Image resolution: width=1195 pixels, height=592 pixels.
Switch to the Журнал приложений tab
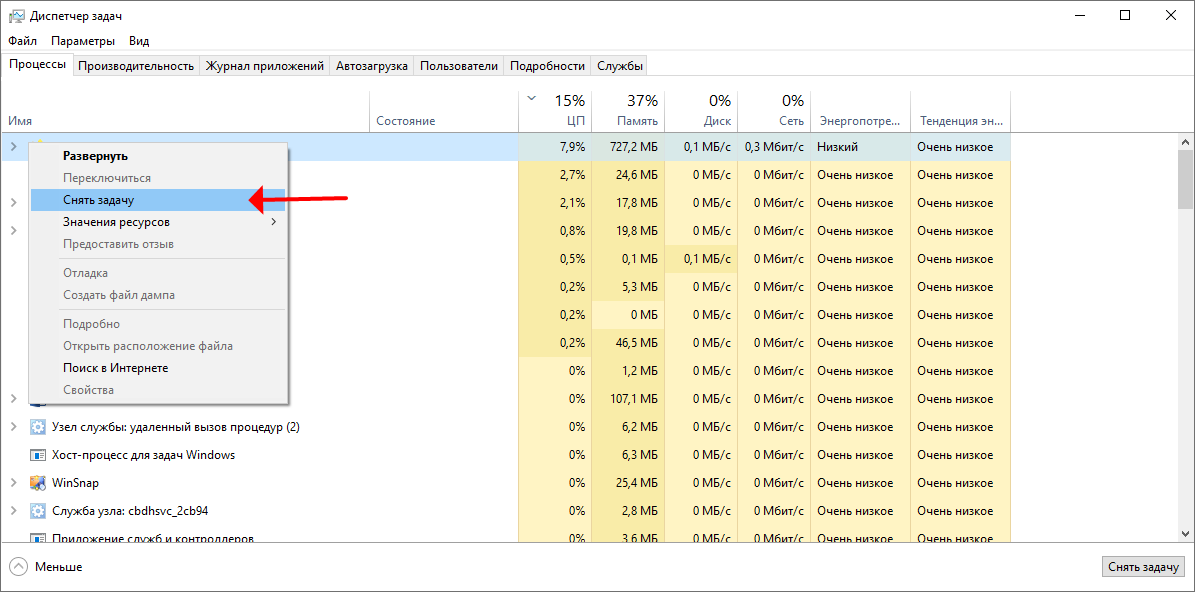[264, 66]
